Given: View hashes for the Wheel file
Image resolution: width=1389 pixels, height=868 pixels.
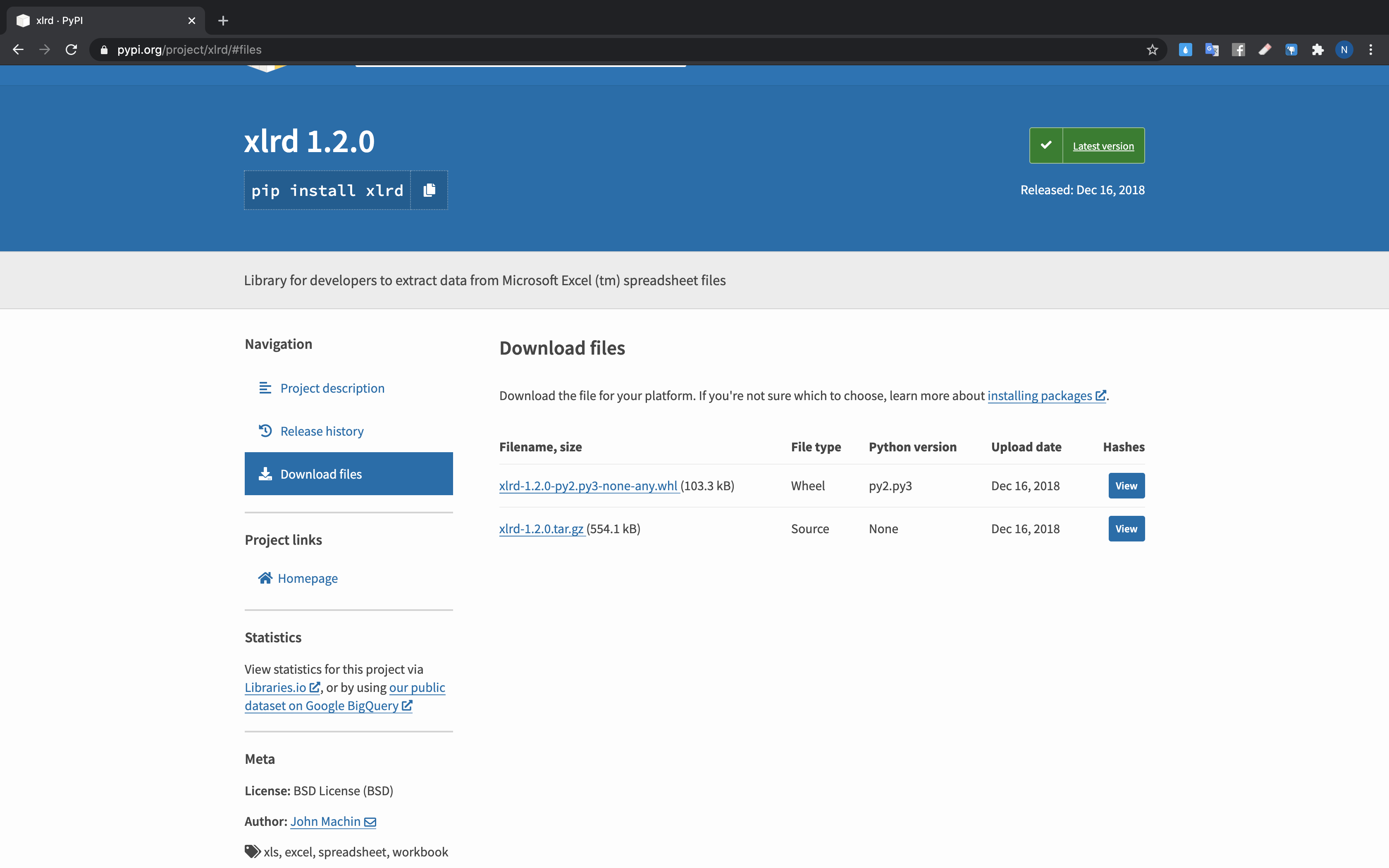Looking at the screenshot, I should point(1126,486).
